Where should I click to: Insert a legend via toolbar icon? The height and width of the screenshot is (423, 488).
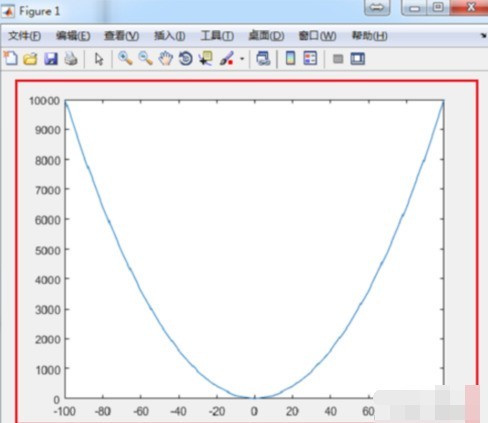[310, 59]
